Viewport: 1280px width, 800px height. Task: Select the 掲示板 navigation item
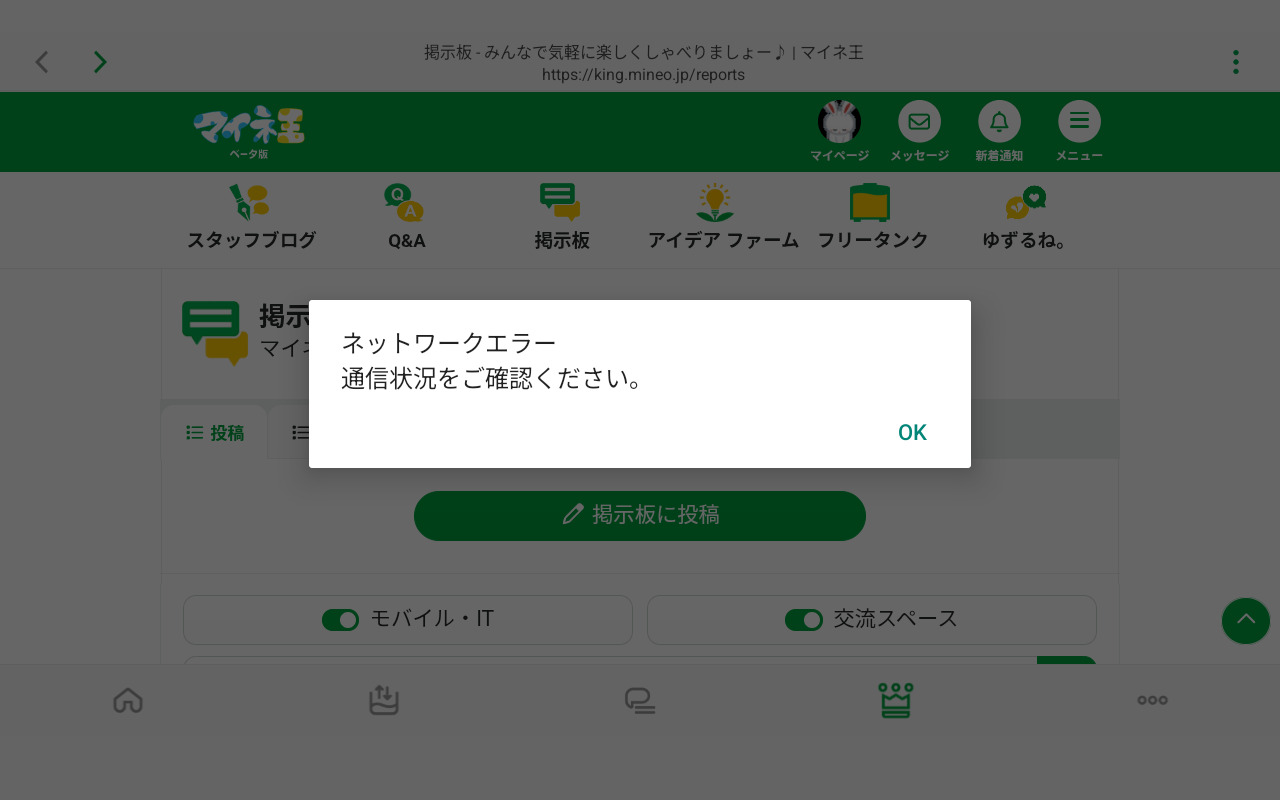[561, 218]
